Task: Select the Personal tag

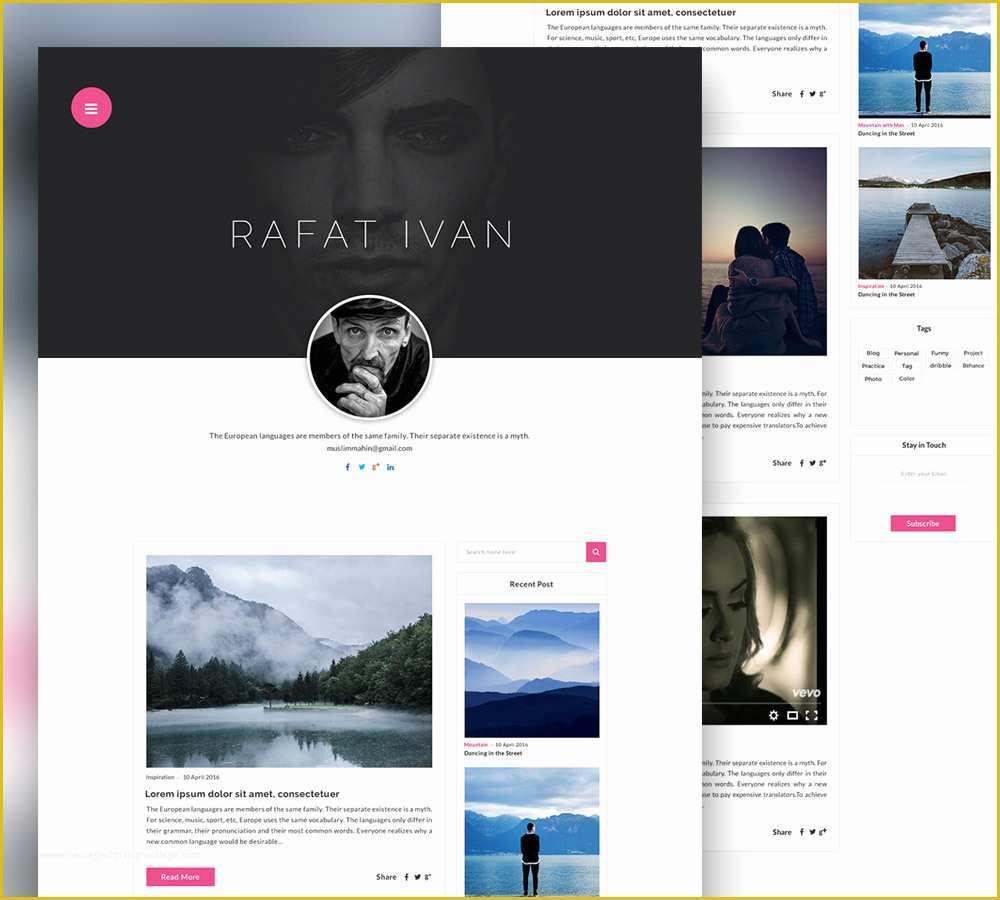Action: tap(906, 353)
